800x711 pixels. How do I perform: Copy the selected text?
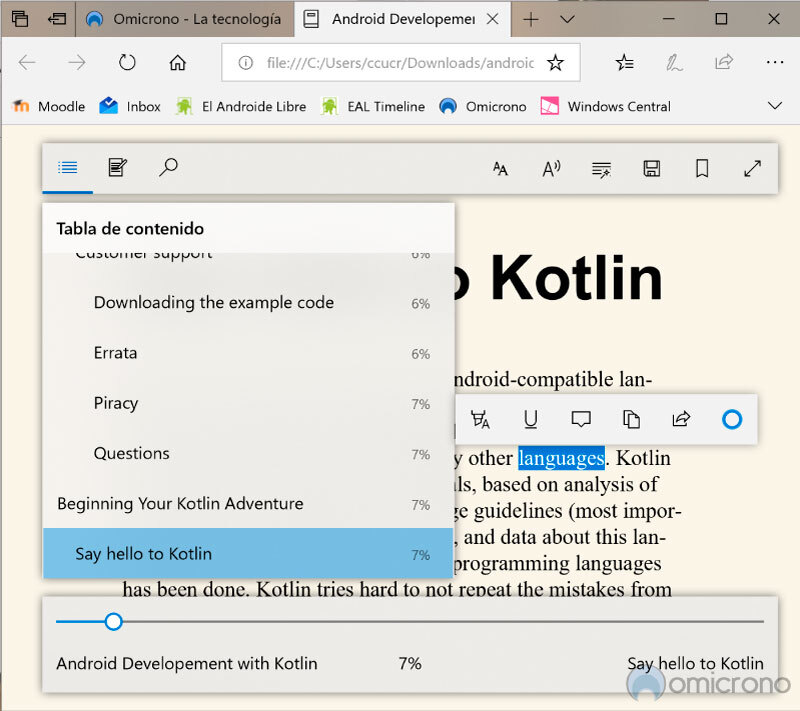point(631,419)
